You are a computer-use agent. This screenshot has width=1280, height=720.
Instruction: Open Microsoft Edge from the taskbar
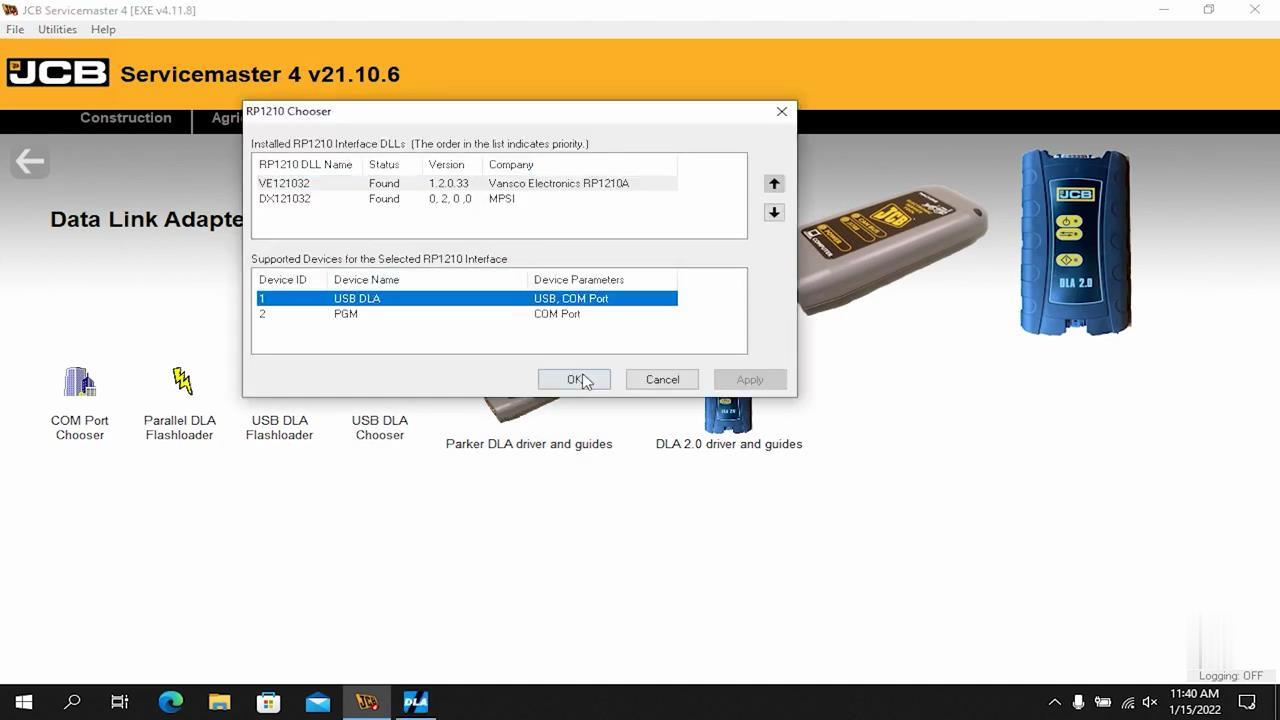[x=170, y=702]
